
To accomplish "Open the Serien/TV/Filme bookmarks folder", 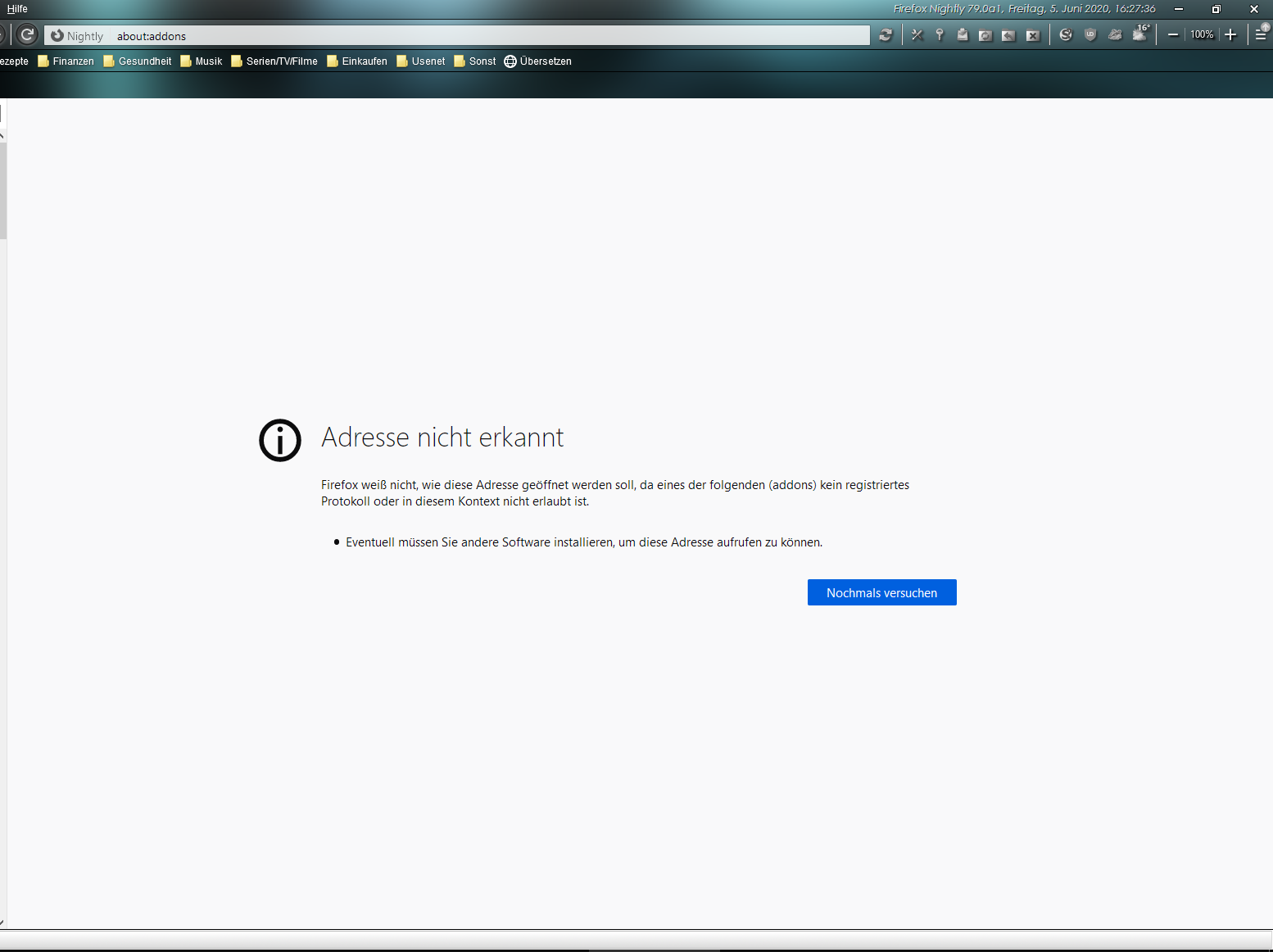I will [274, 61].
